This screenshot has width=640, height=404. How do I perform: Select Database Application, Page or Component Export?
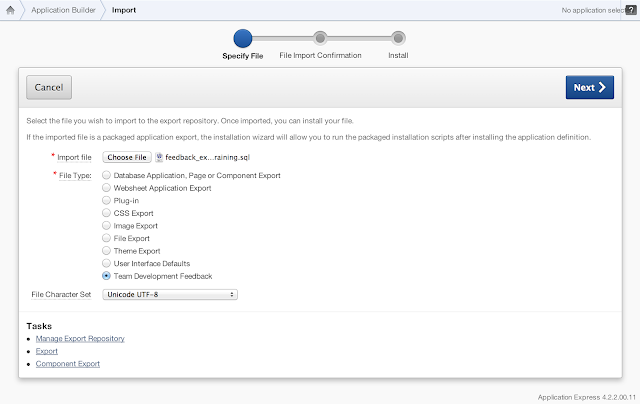point(107,176)
